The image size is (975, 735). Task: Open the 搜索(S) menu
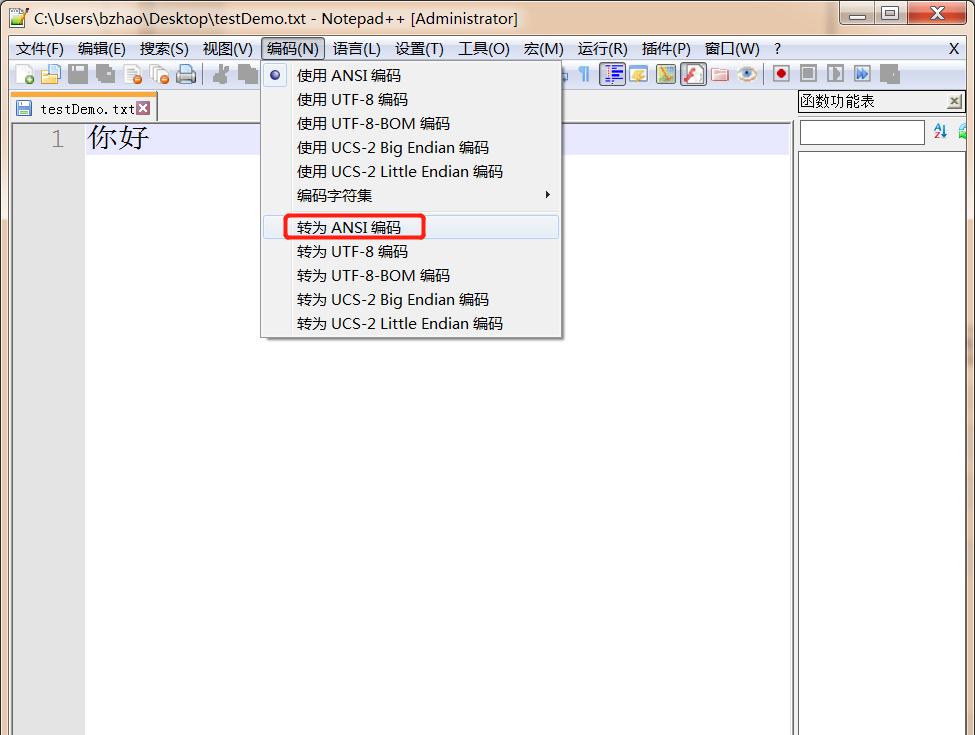(x=164, y=49)
